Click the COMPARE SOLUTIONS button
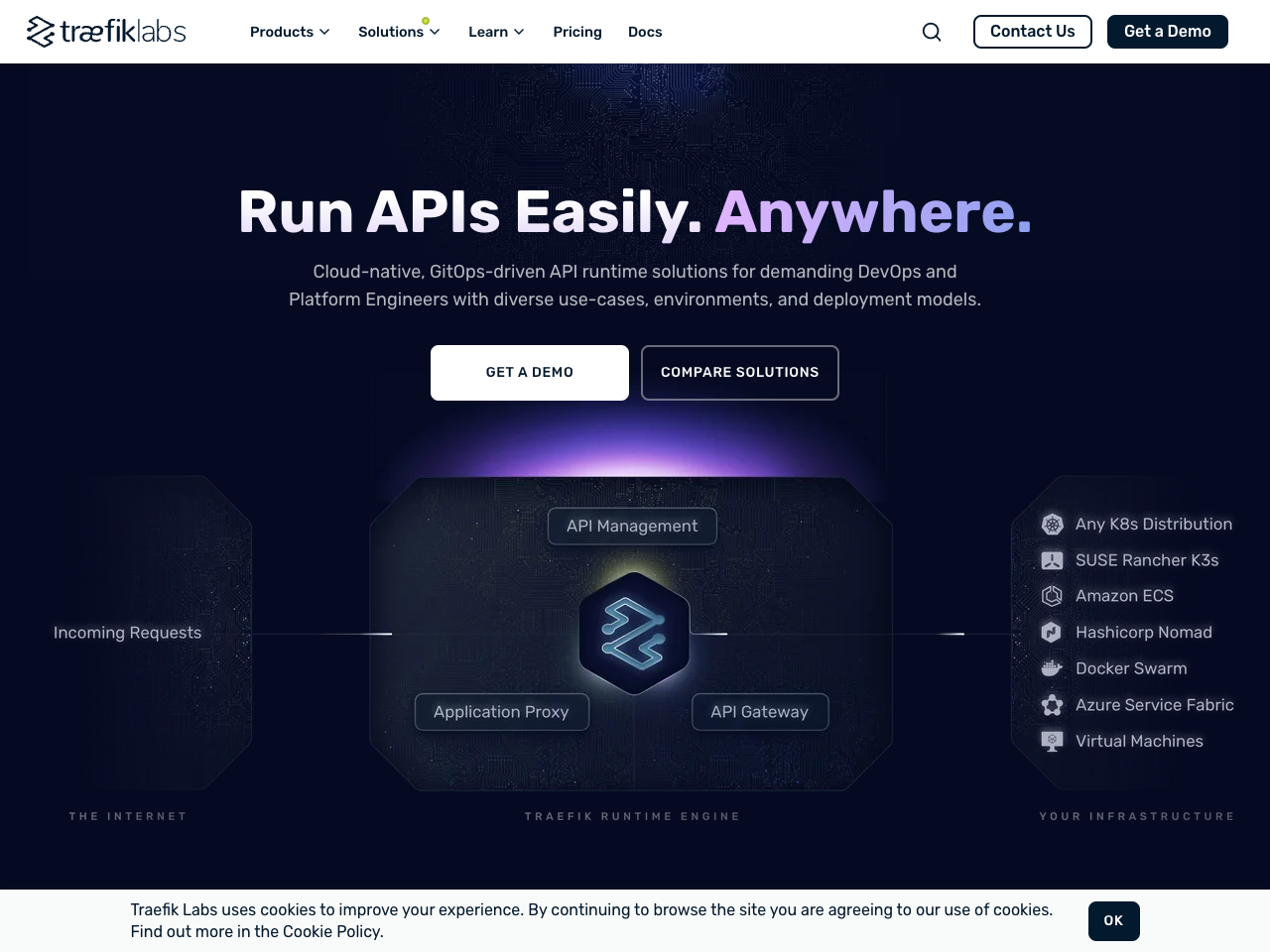The width and height of the screenshot is (1270, 952). pyautogui.click(x=740, y=373)
